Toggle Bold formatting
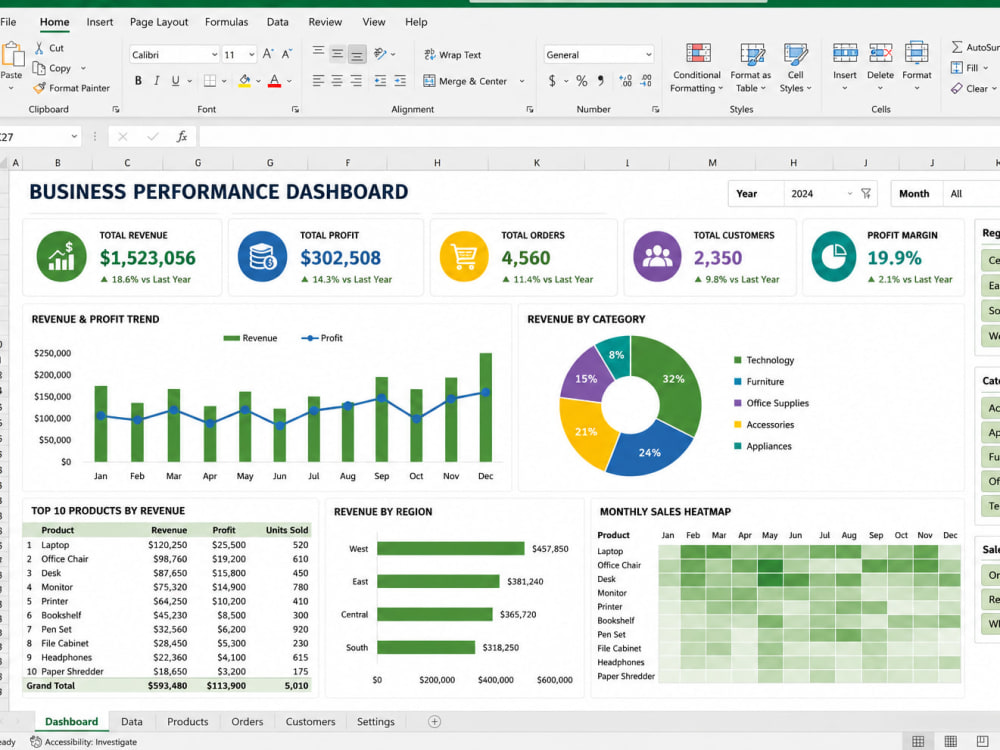The width and height of the screenshot is (1000, 750). point(138,81)
